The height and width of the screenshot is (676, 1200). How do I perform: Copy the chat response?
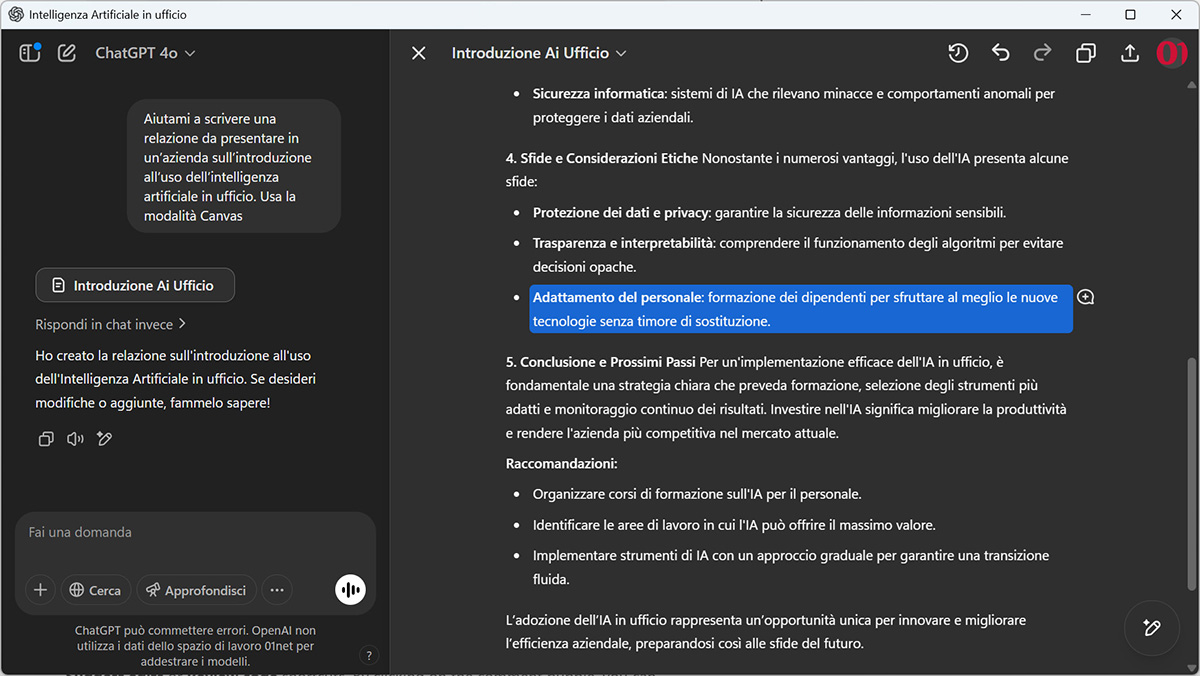(x=46, y=439)
